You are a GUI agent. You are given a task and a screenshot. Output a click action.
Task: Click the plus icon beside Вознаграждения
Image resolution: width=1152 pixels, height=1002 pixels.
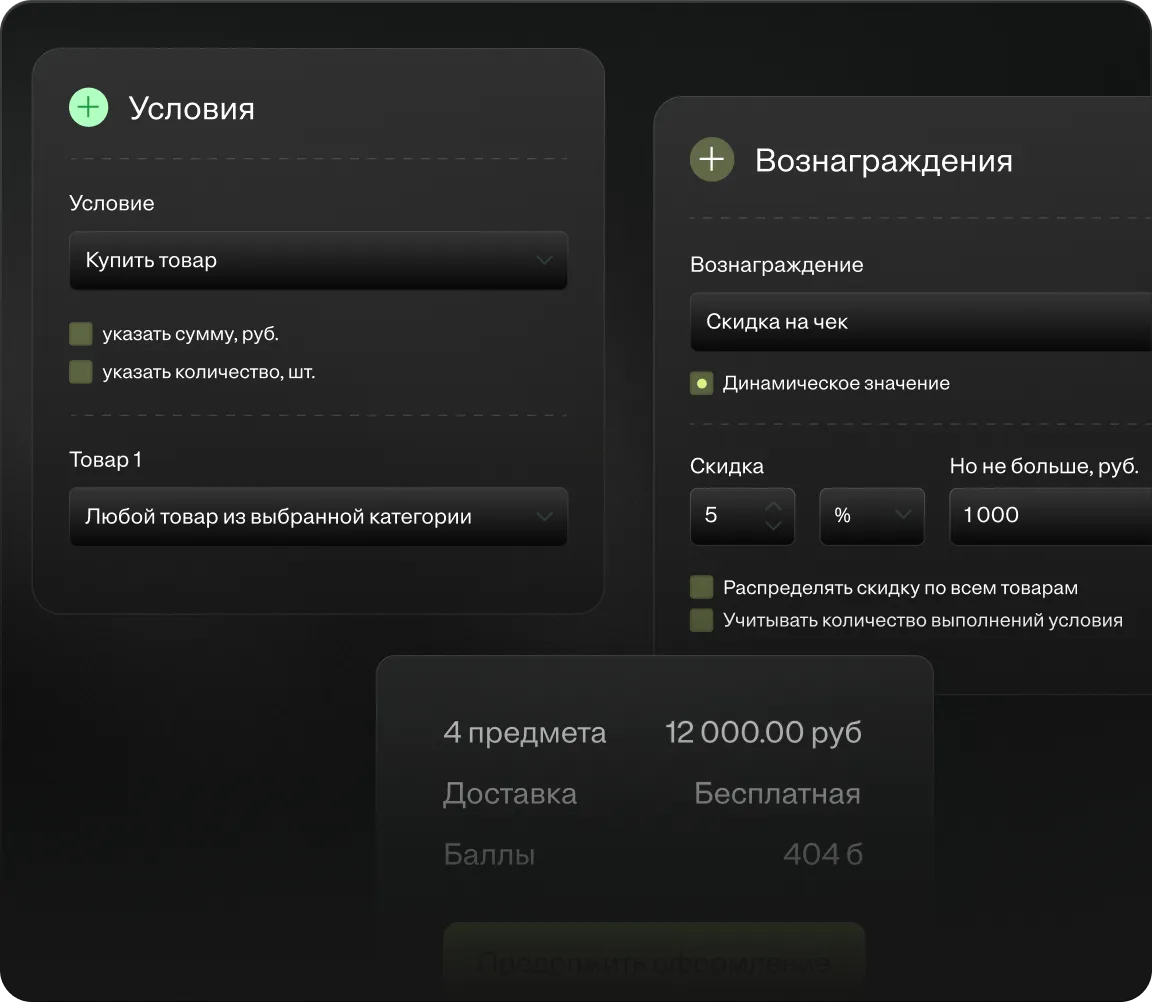tap(711, 160)
